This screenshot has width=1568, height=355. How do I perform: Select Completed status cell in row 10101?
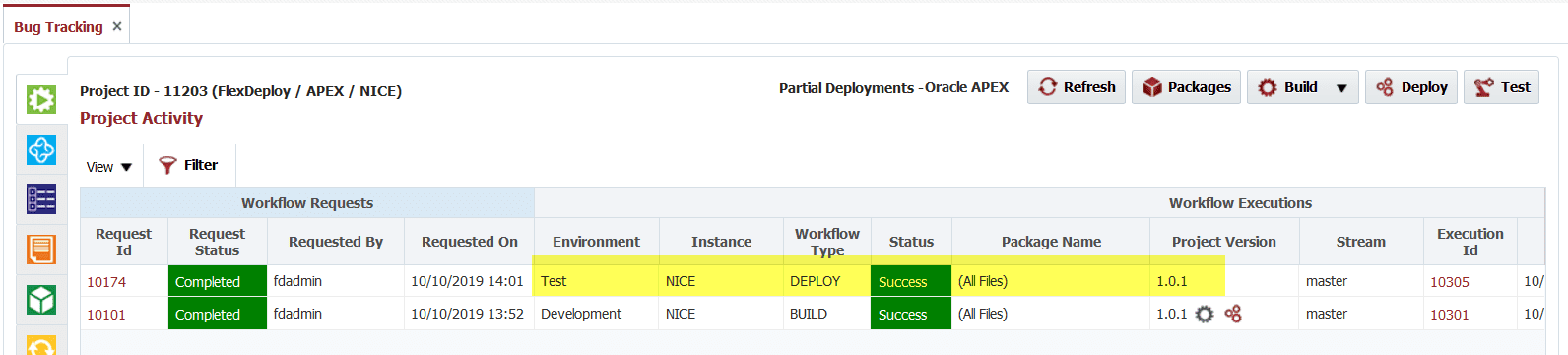[218, 314]
